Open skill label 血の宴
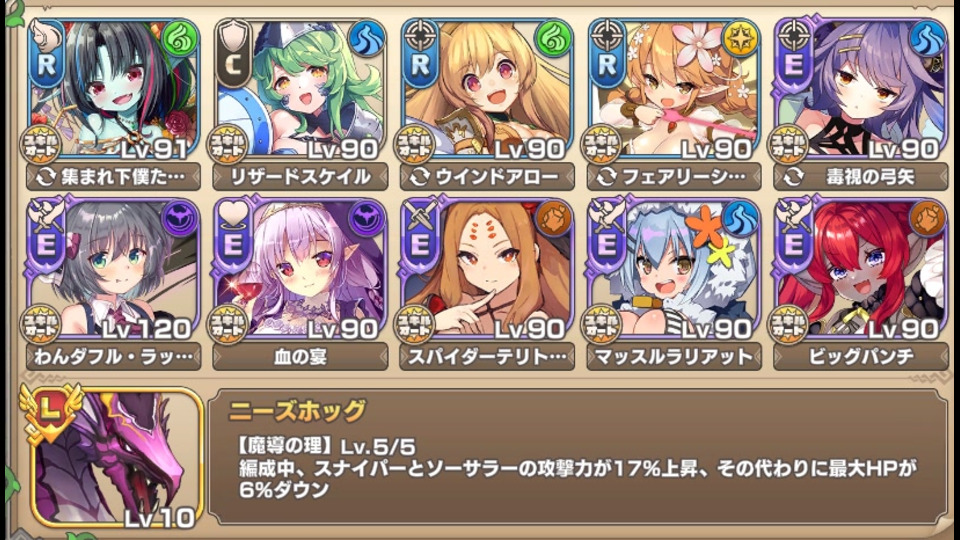960x540 pixels. click(300, 357)
